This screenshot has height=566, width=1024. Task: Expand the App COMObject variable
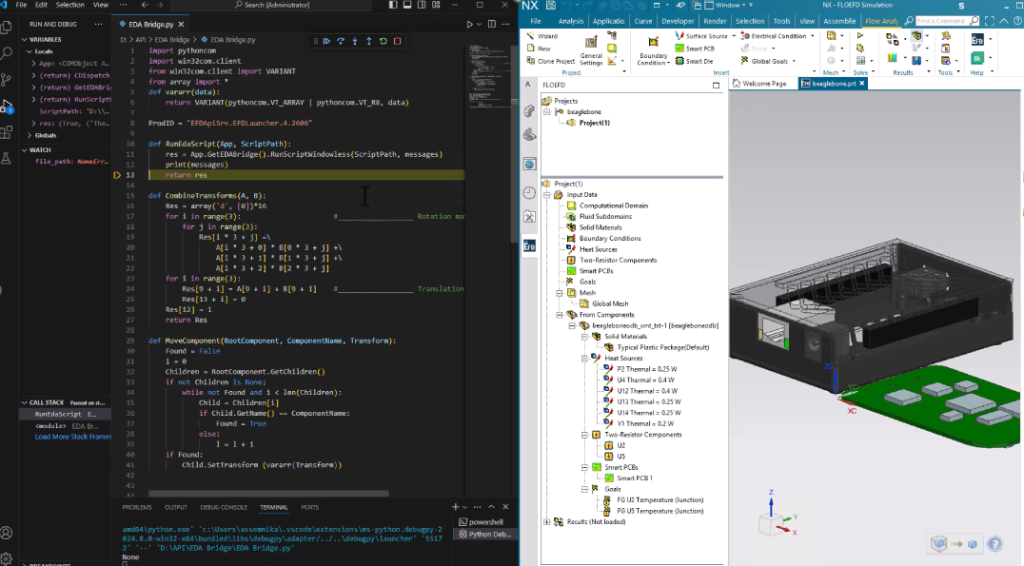(34, 63)
